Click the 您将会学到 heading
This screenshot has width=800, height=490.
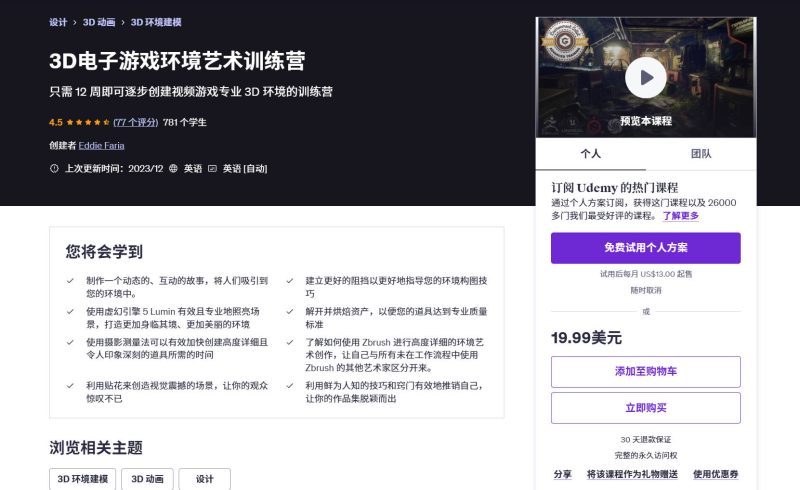(x=104, y=251)
